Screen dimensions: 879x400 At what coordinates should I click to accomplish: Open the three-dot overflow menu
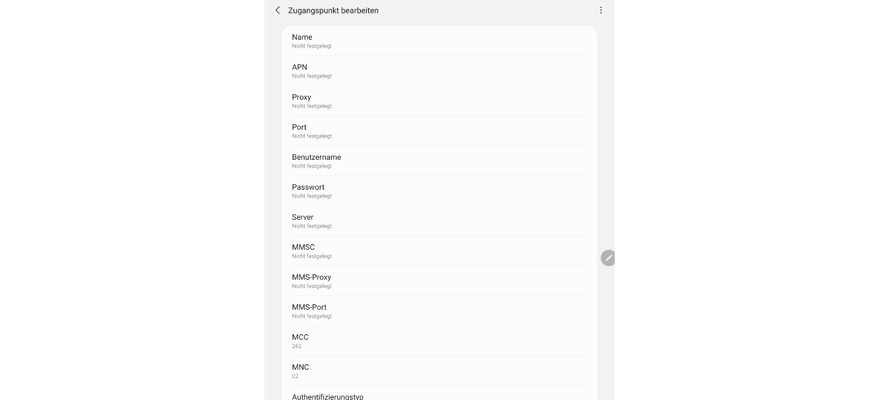pos(601,10)
